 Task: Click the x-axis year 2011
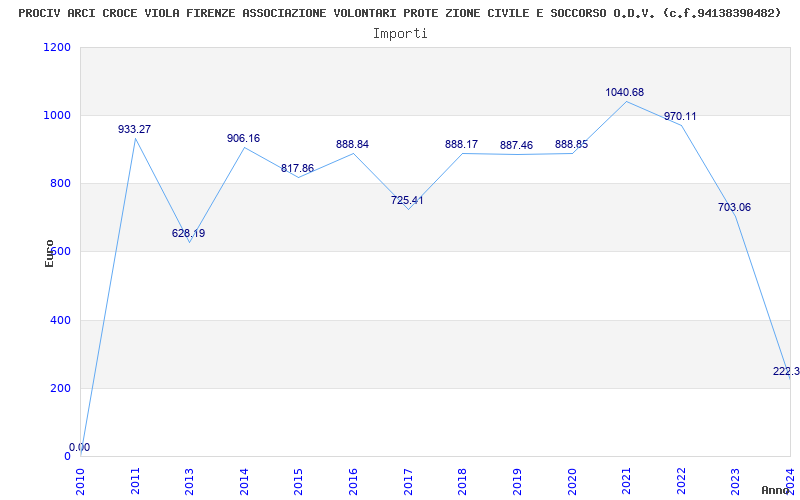[x=135, y=482]
